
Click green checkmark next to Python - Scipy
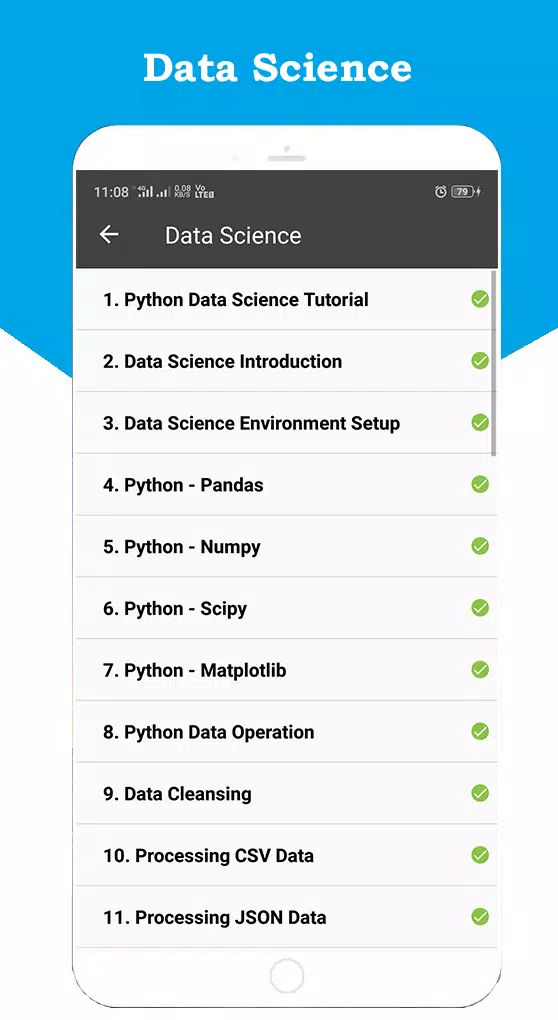pos(480,608)
